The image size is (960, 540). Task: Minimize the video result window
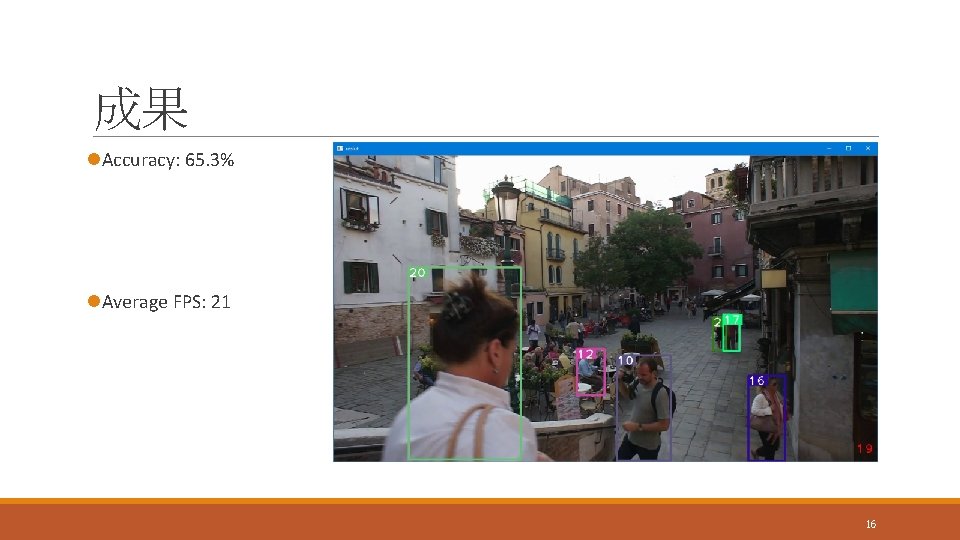tap(829, 148)
